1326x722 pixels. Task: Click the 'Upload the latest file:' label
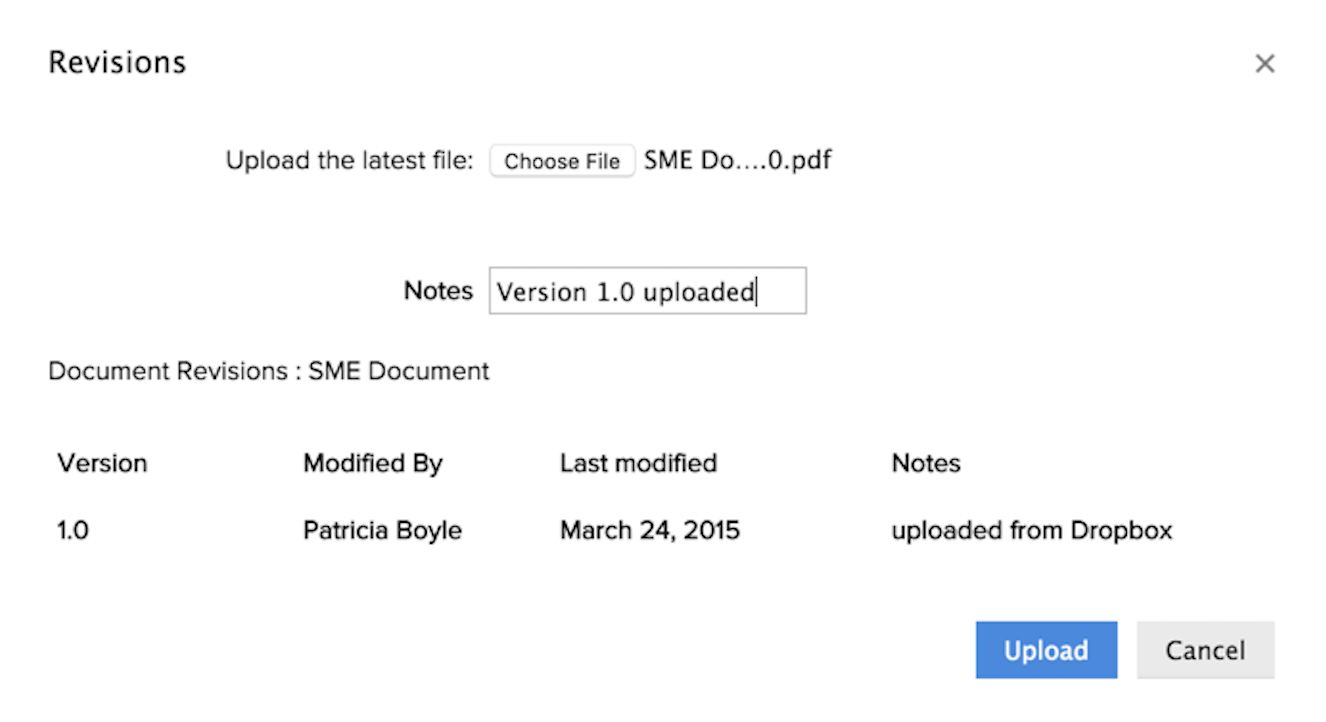point(349,160)
